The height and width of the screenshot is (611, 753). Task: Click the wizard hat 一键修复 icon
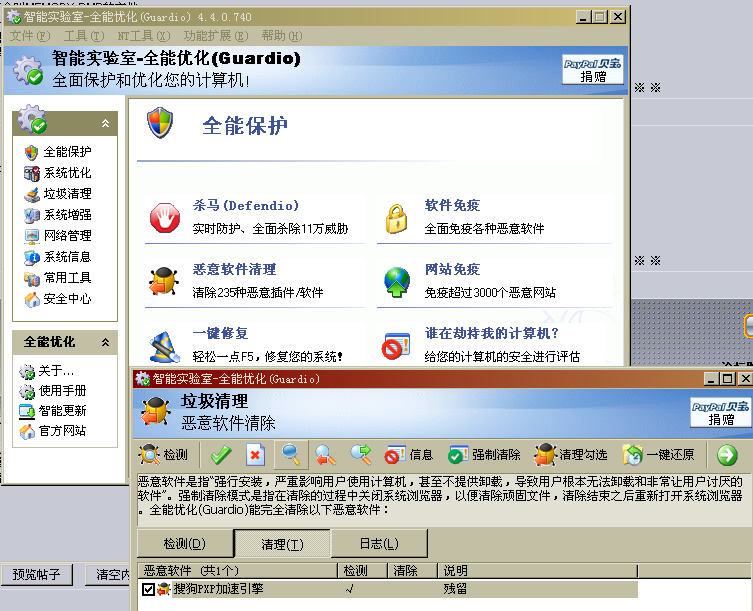tap(165, 346)
